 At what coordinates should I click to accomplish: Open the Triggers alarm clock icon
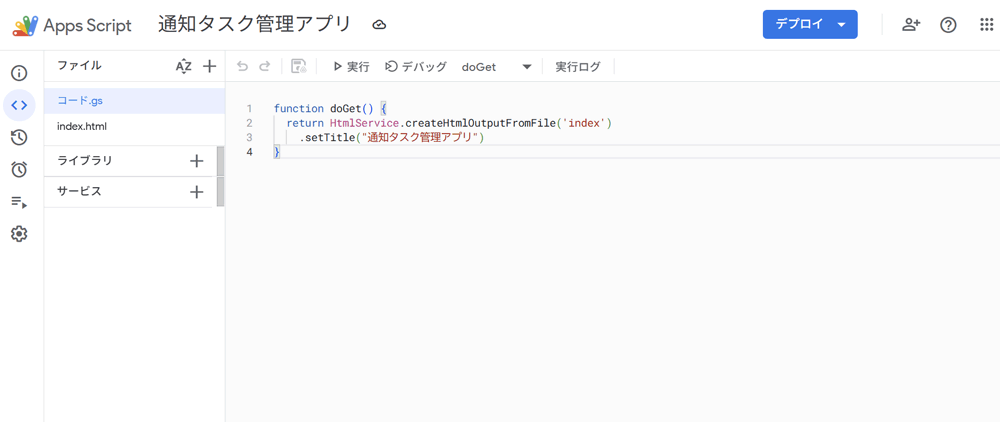[x=19, y=170]
